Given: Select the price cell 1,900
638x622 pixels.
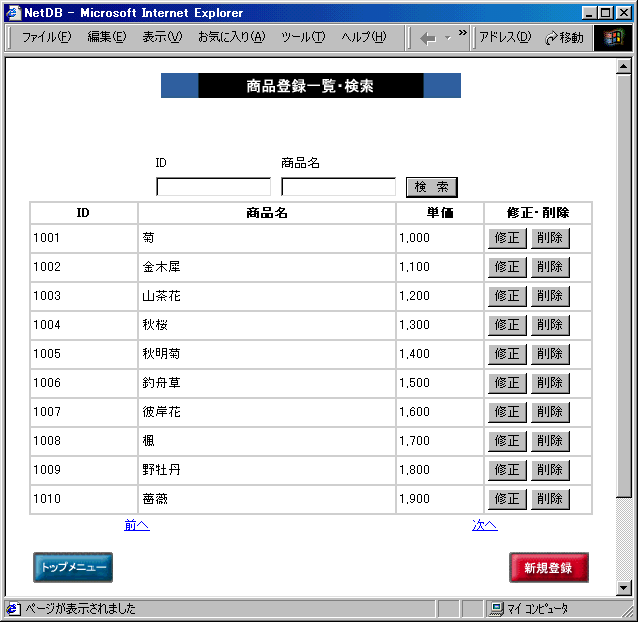Looking at the screenshot, I should [x=440, y=499].
